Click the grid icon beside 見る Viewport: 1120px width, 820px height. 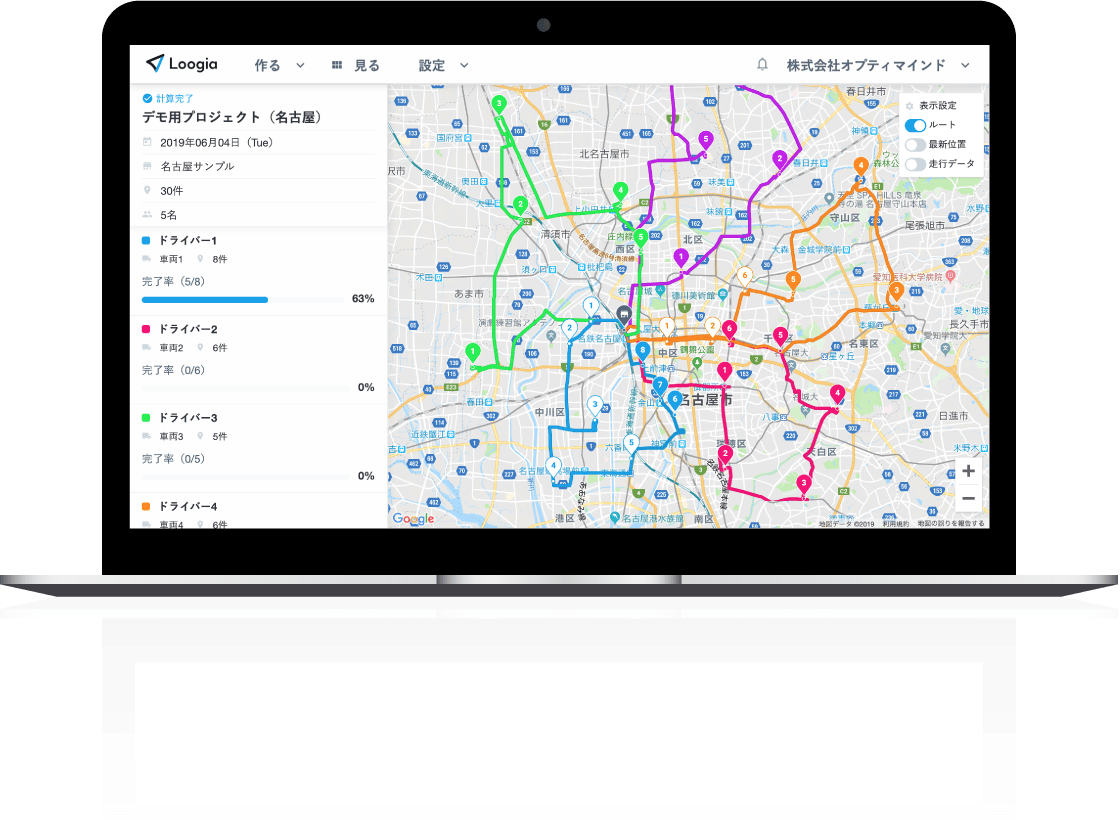click(x=337, y=66)
